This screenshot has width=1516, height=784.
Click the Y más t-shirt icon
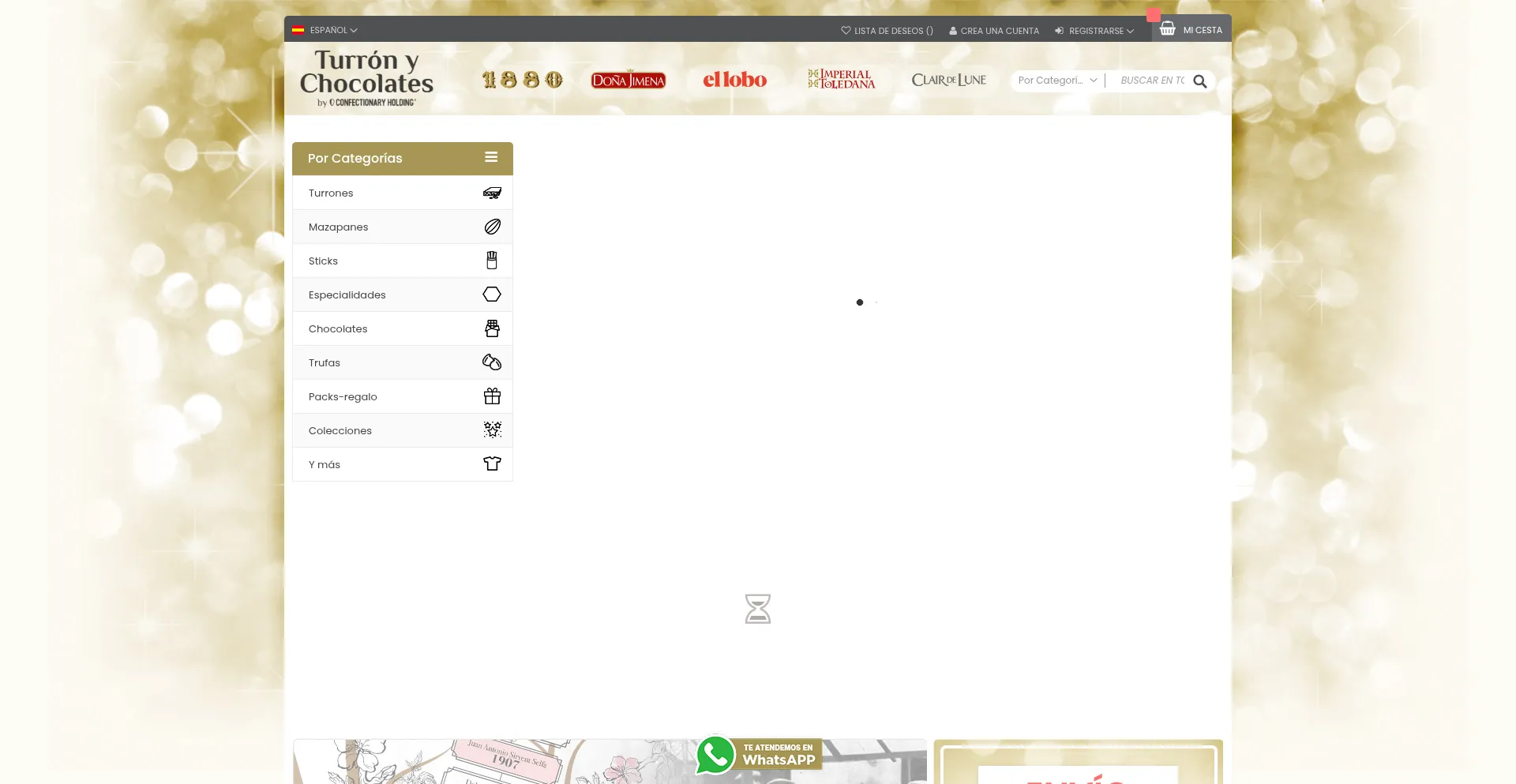492,464
